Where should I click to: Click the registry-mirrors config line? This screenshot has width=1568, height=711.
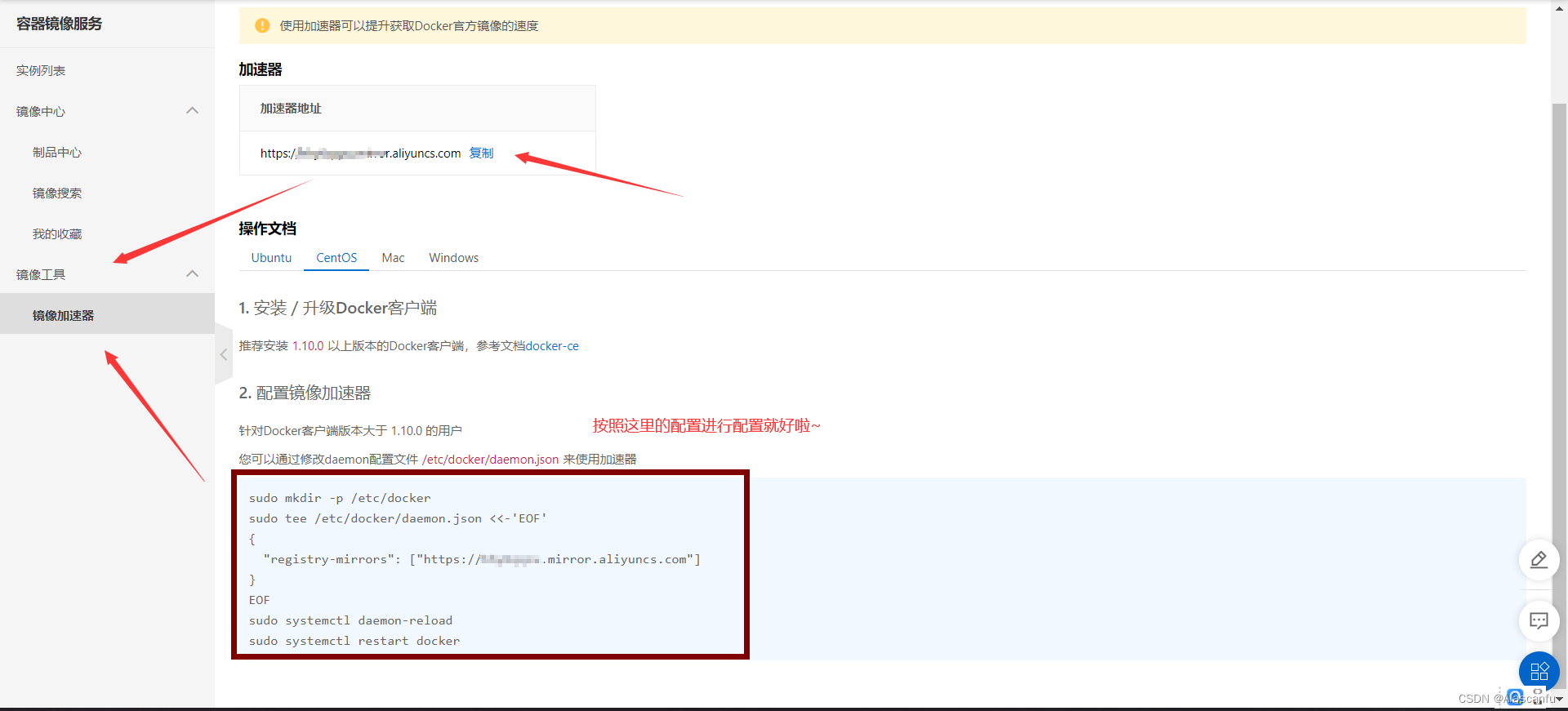(x=482, y=559)
